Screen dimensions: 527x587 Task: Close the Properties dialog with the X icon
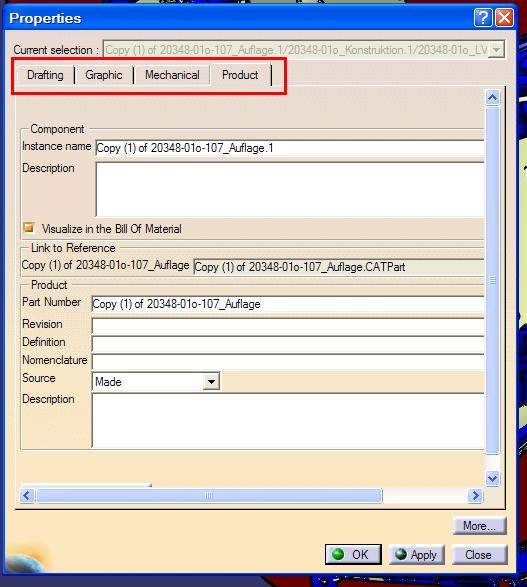pyautogui.click(x=505, y=18)
